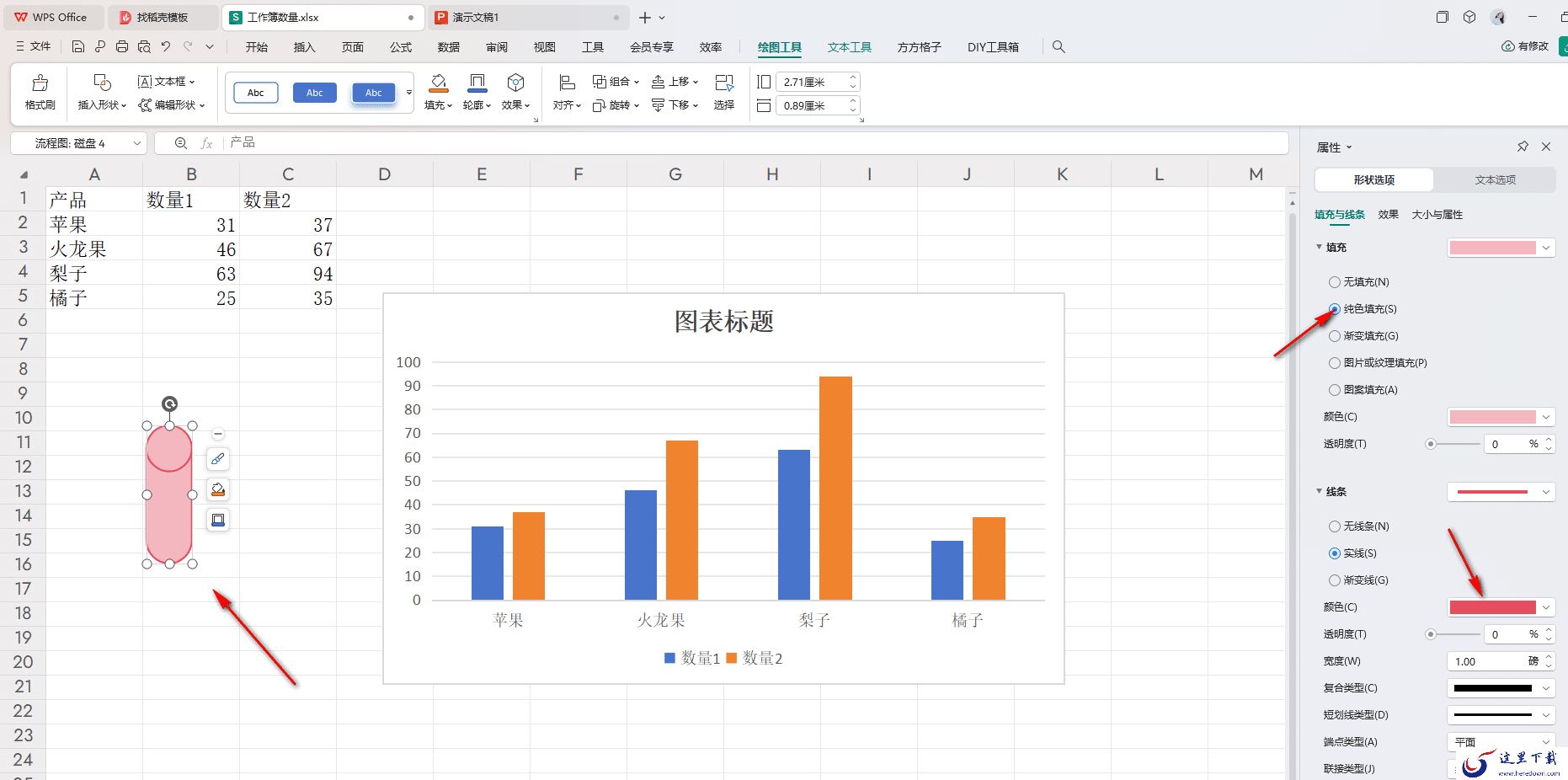Image resolution: width=1568 pixels, height=780 pixels.
Task: Select the No line (无线条) radio button
Action: coord(1334,526)
